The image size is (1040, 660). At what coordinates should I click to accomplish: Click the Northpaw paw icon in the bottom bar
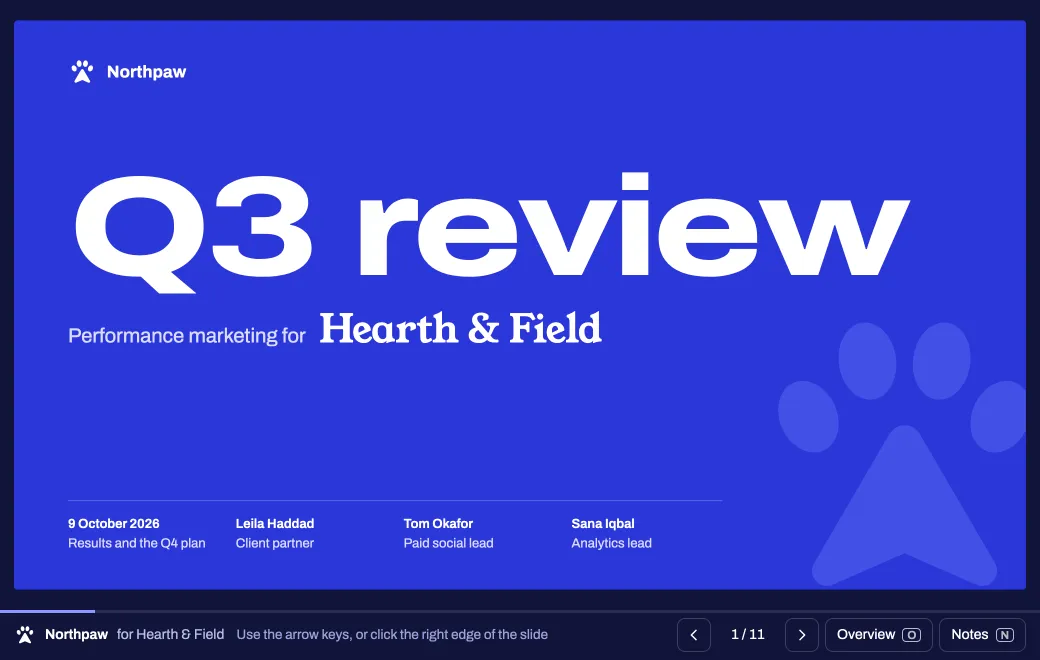point(25,635)
